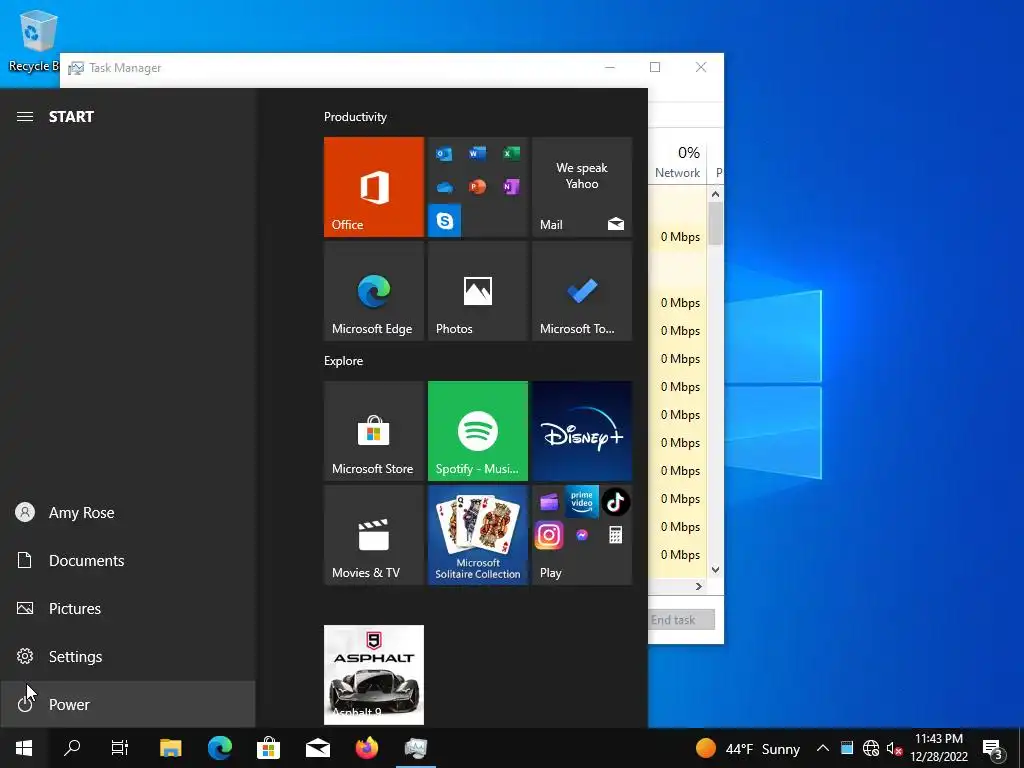The width and height of the screenshot is (1024, 768).
Task: Open TikTok in the Play folder
Action: click(615, 502)
